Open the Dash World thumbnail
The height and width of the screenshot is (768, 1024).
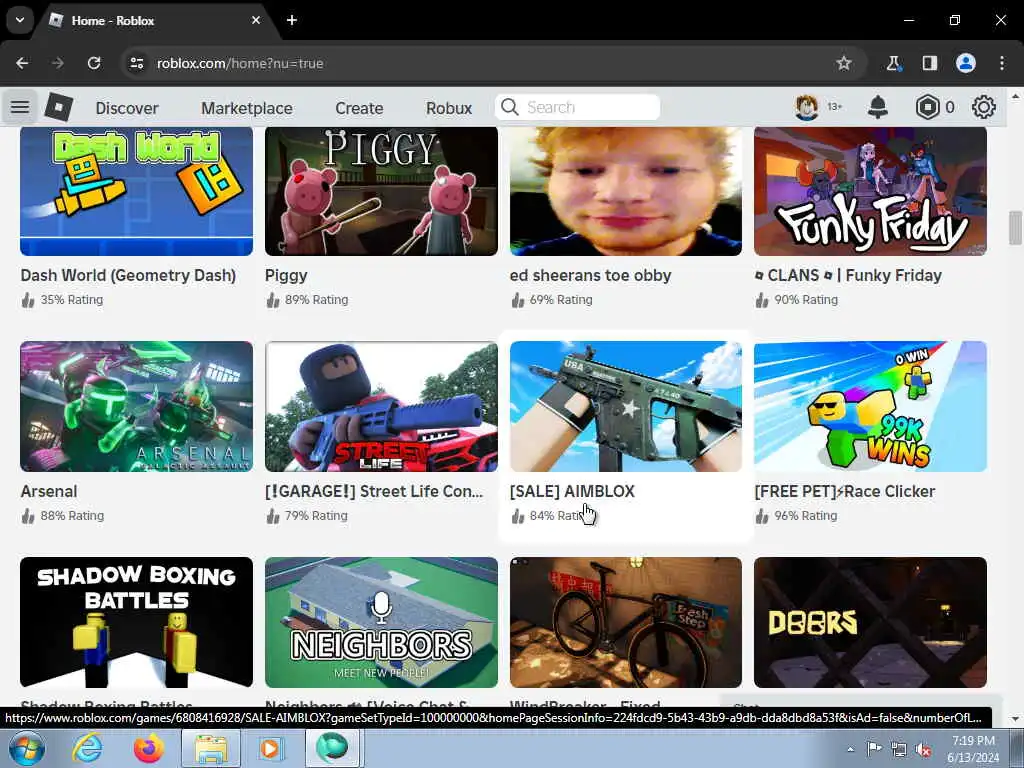(136, 191)
